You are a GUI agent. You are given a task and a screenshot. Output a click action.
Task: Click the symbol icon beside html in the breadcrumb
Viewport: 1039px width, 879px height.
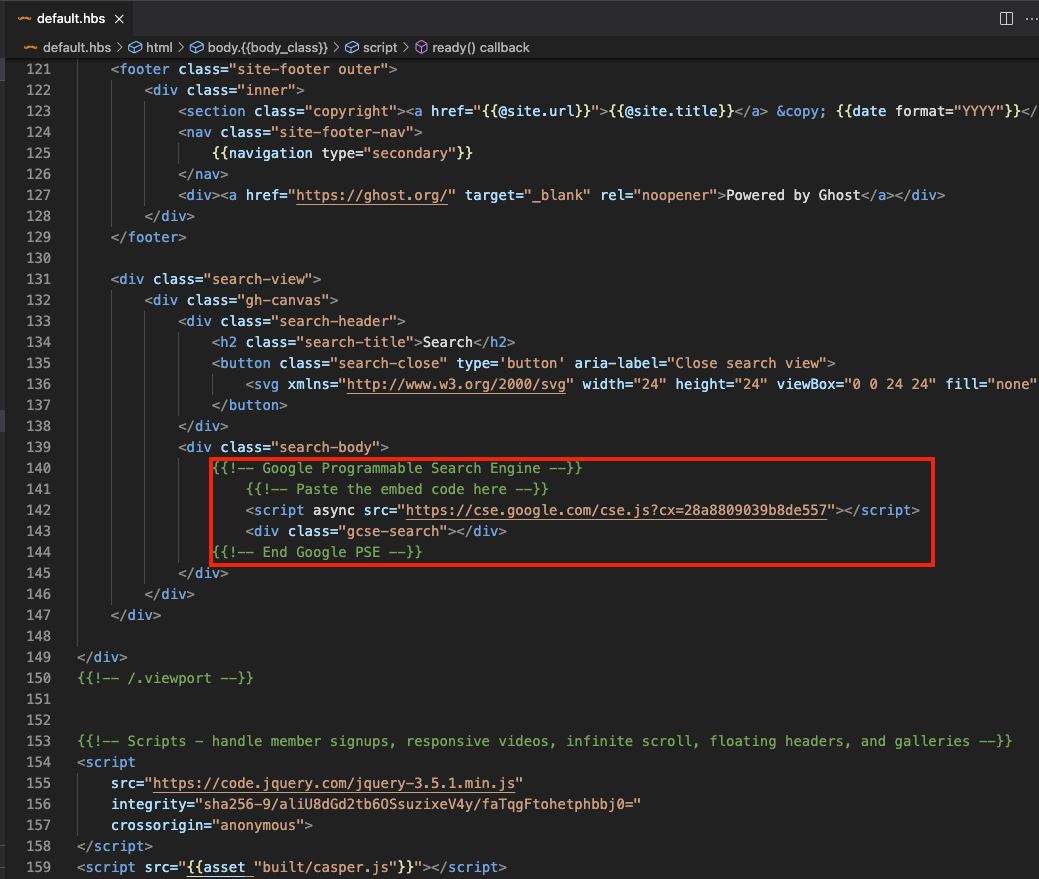click(135, 48)
